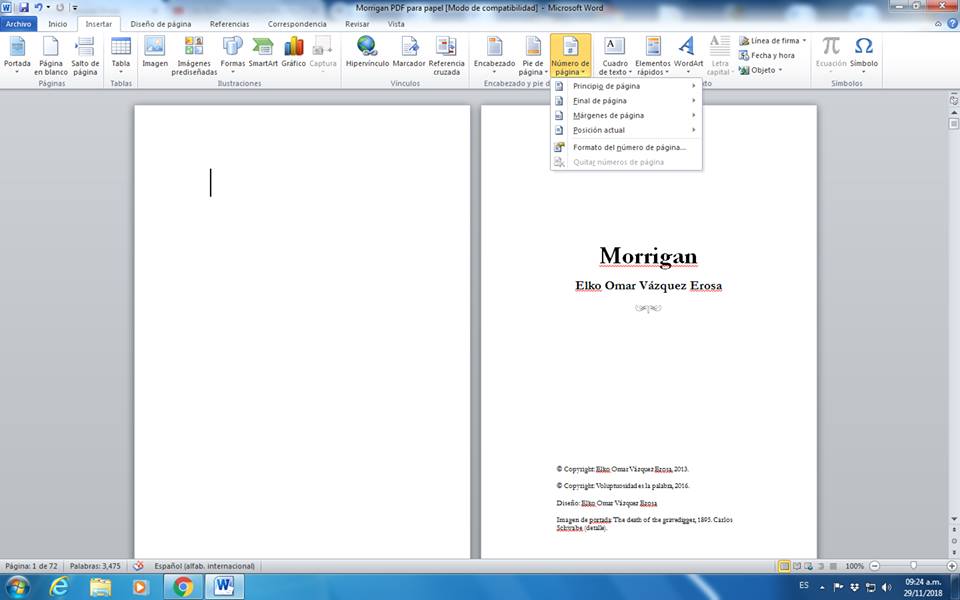The width and height of the screenshot is (960, 600).
Task: Select Formato del número de página
Action: point(629,147)
